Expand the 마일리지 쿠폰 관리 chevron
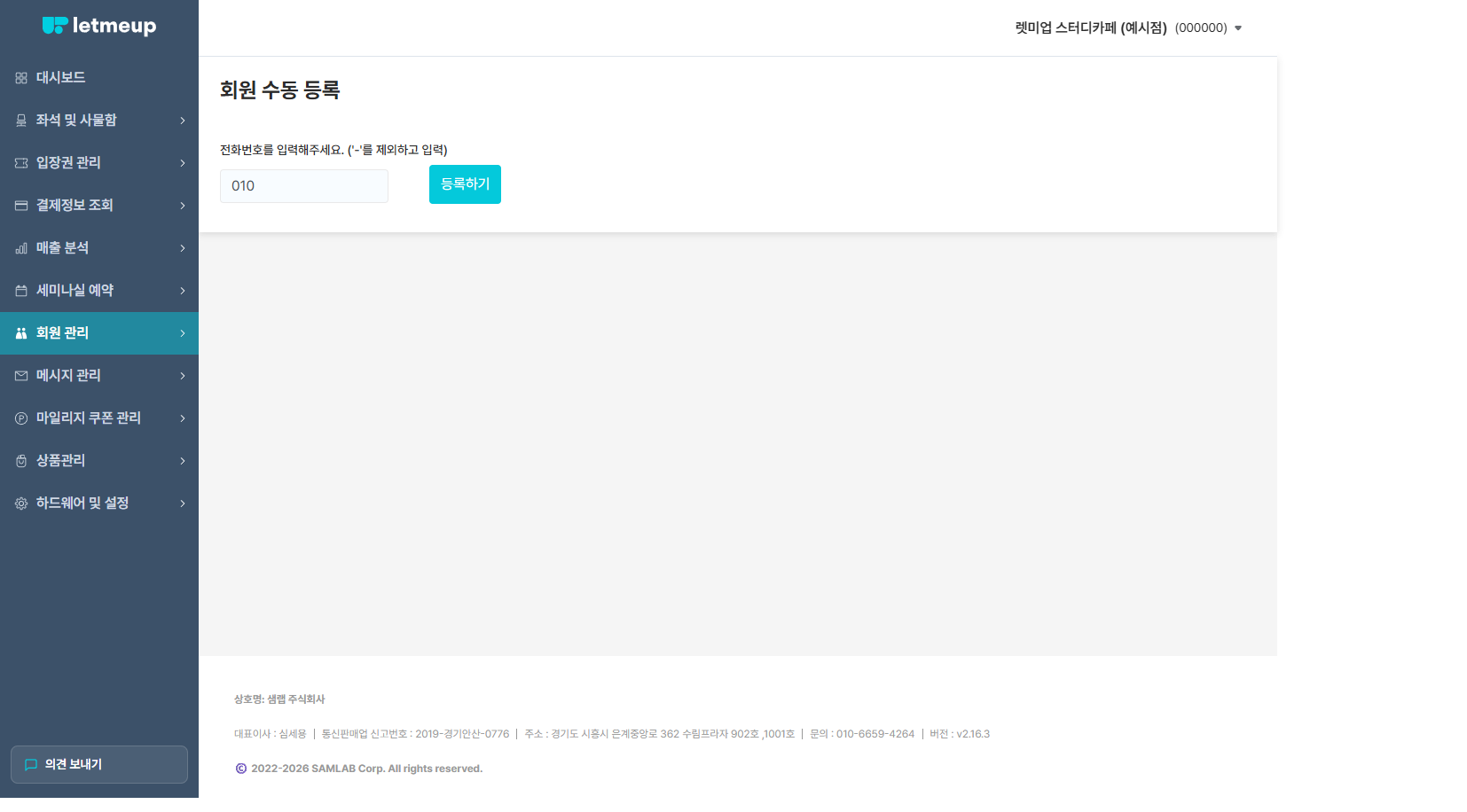This screenshot has width=1467, height=812. pyautogui.click(x=183, y=418)
